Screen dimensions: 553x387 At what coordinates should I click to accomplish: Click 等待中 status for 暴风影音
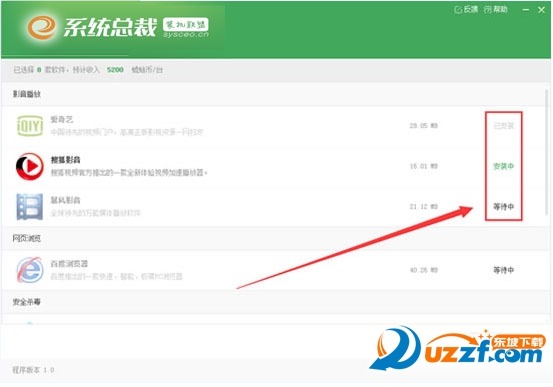point(504,207)
